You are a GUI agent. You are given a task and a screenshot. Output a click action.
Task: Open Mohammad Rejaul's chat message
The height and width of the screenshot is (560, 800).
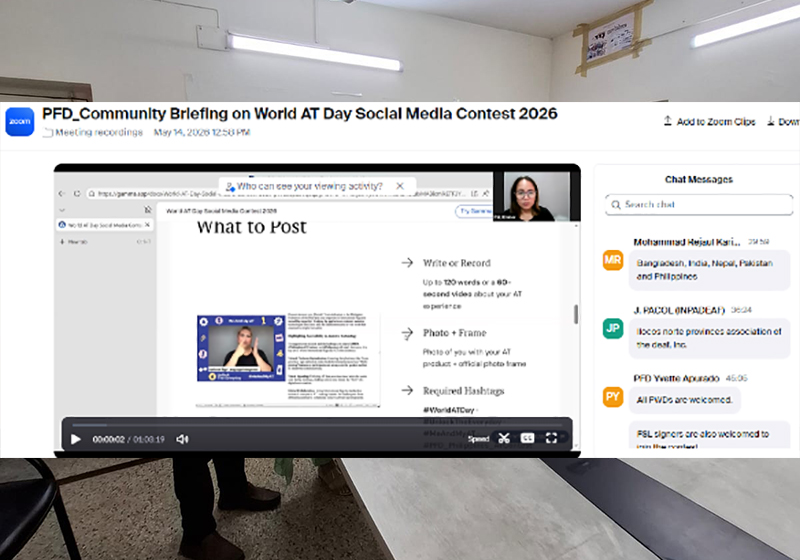[709, 270]
